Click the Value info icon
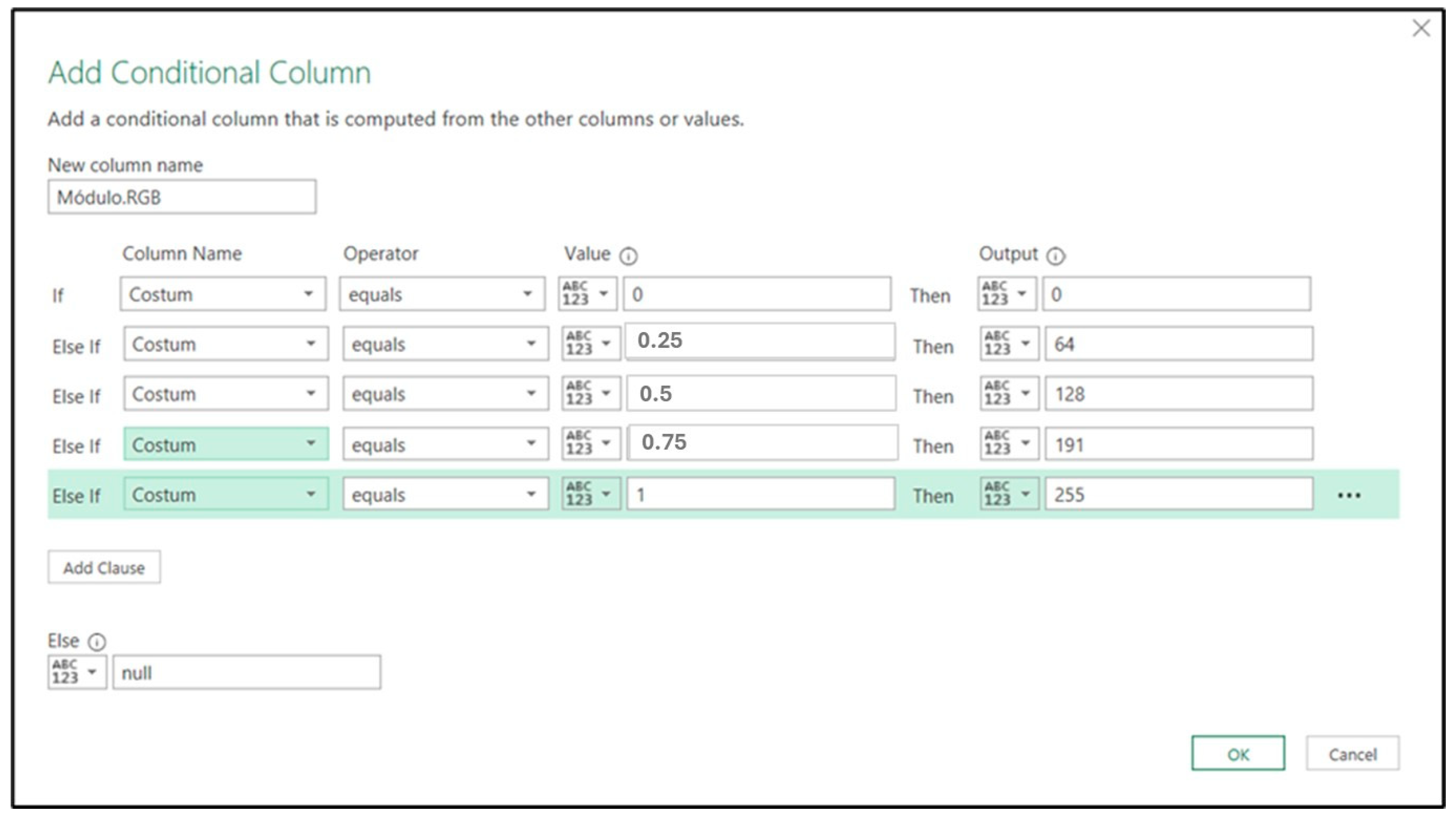 pyautogui.click(x=628, y=256)
